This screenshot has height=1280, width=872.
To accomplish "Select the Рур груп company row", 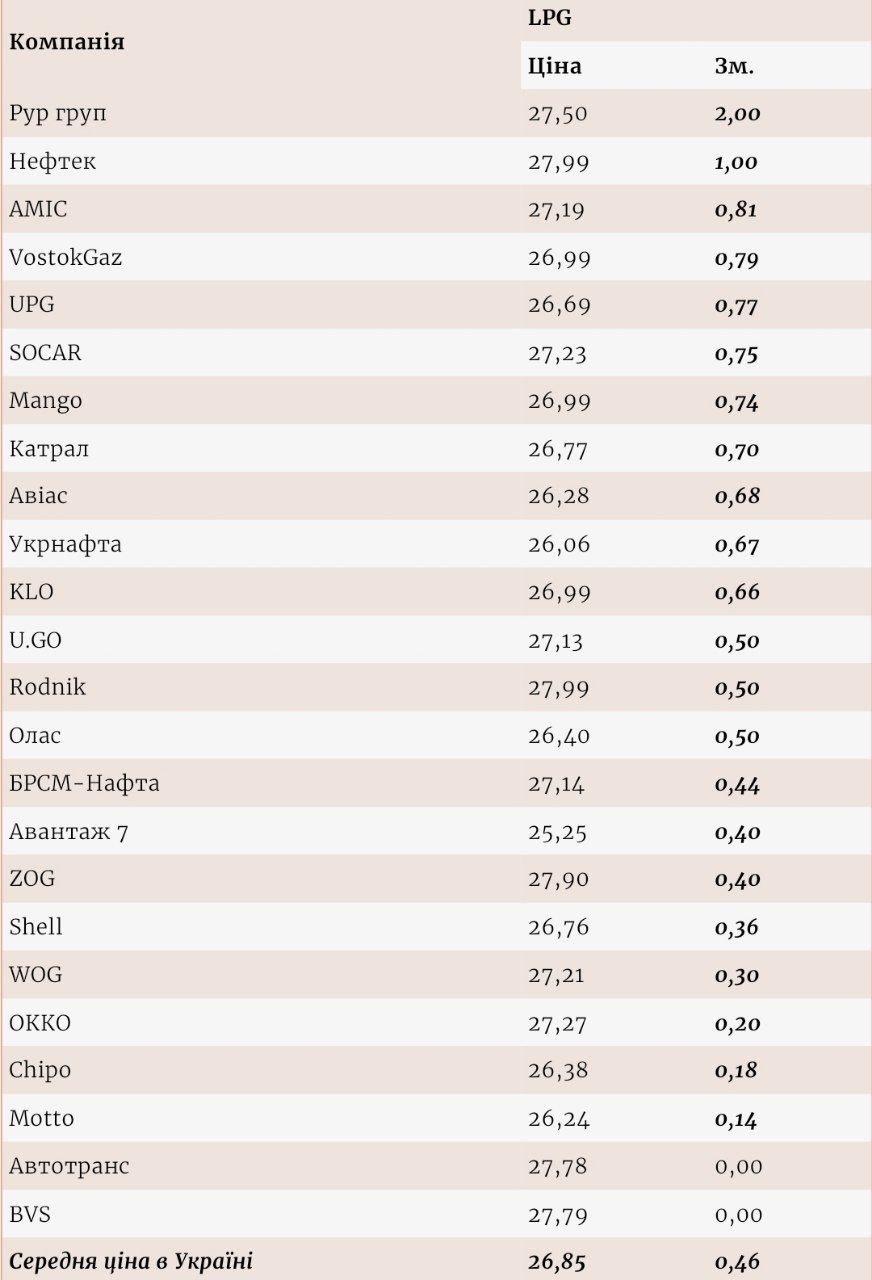I will click(58, 113).
